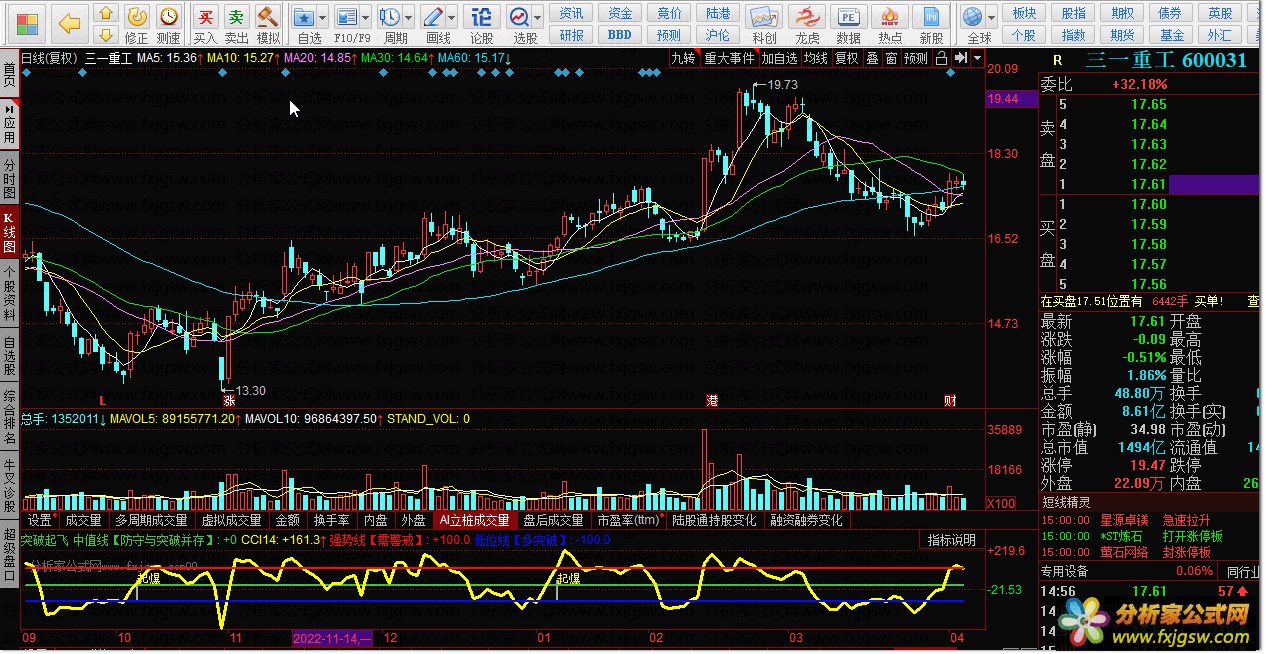This screenshot has height=654, width=1266.
Task: Open the 设置 settings tab
Action: point(39,520)
